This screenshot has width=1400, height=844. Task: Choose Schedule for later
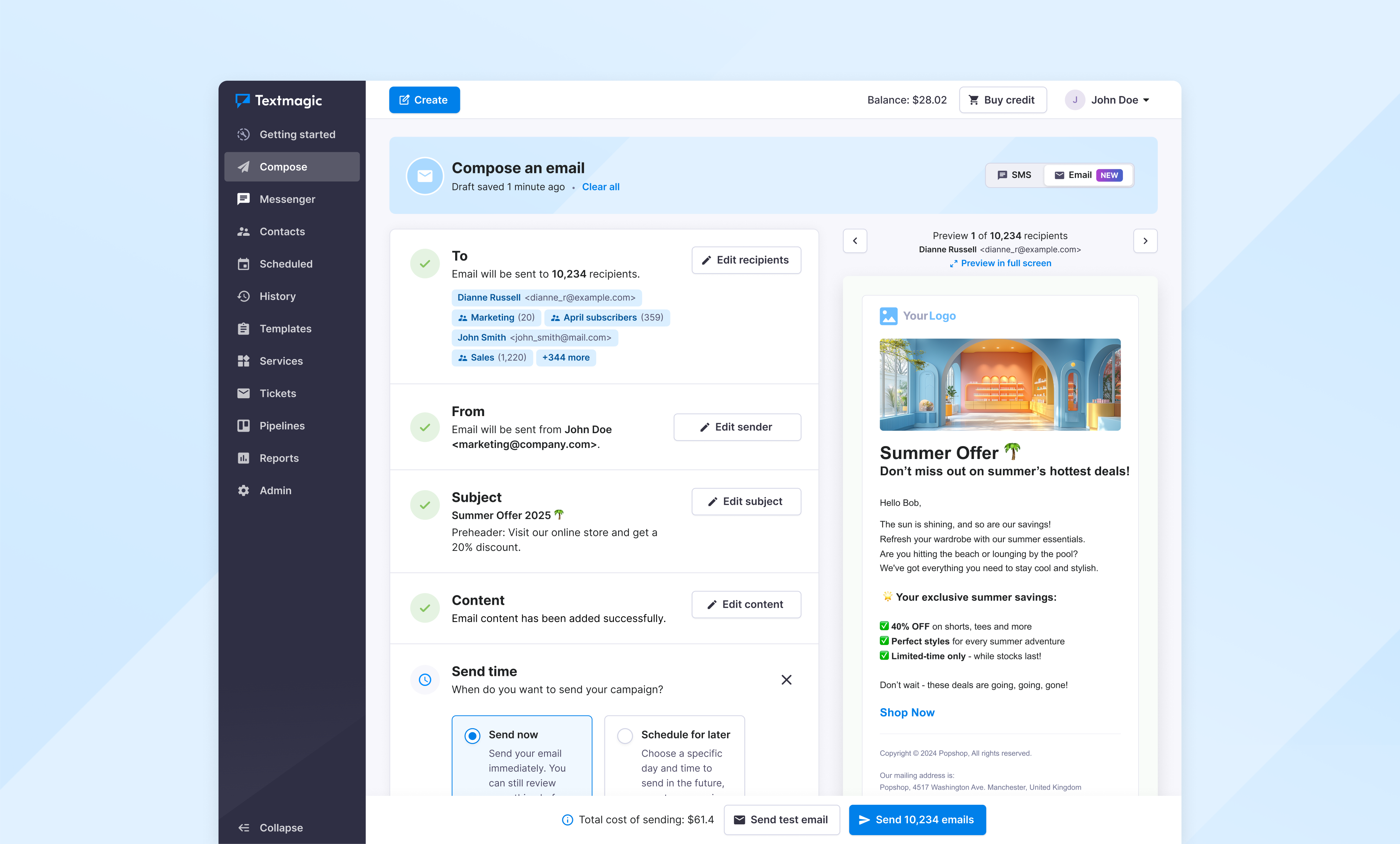click(625, 735)
